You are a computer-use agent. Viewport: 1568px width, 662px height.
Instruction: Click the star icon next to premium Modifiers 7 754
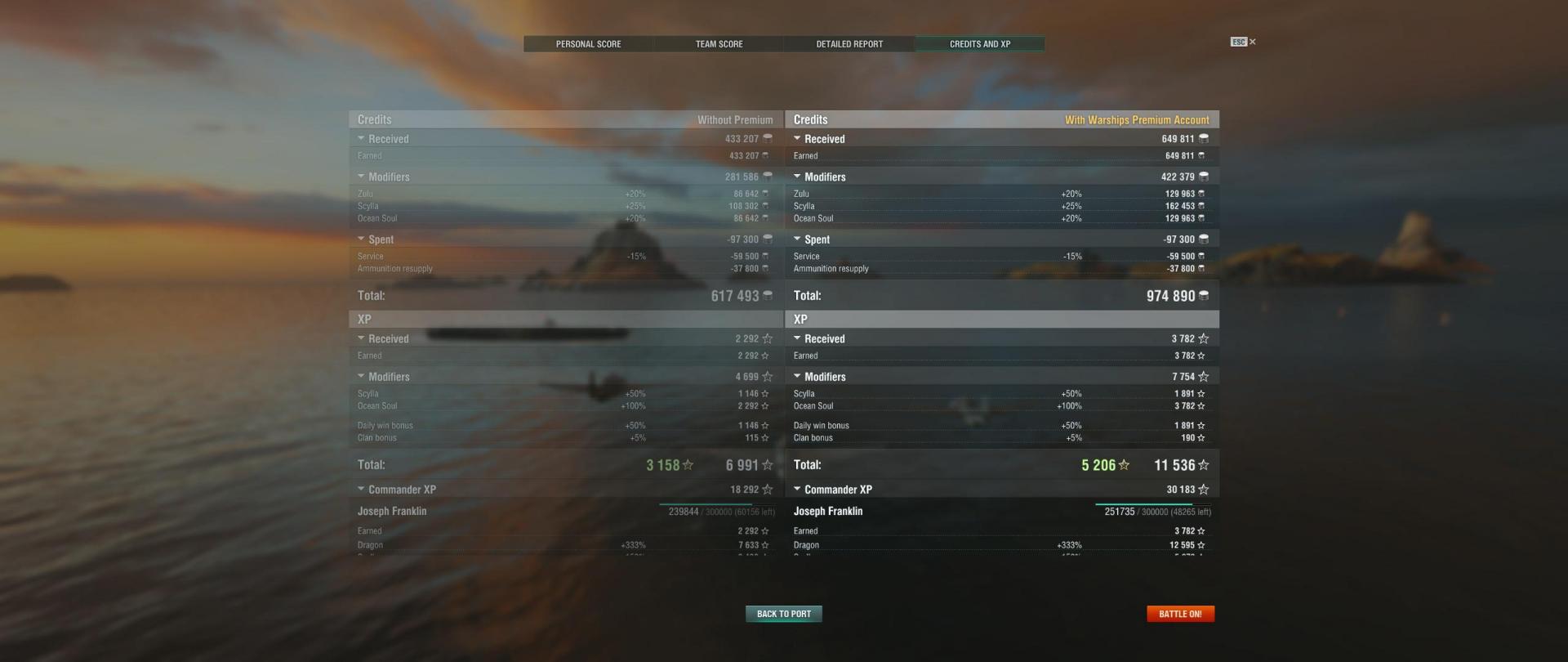[x=1204, y=377]
